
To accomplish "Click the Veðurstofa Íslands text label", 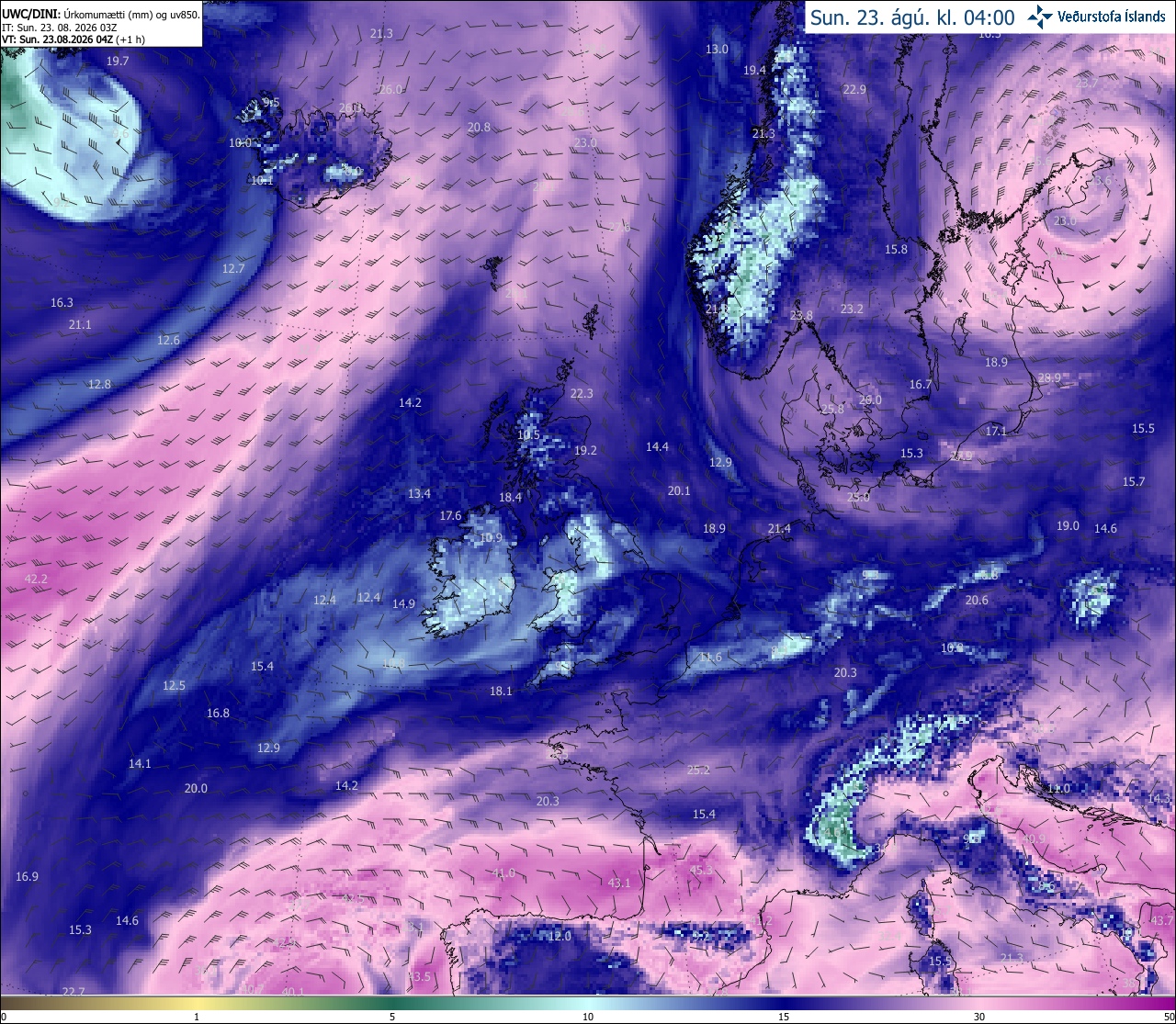I will tap(1112, 17).
